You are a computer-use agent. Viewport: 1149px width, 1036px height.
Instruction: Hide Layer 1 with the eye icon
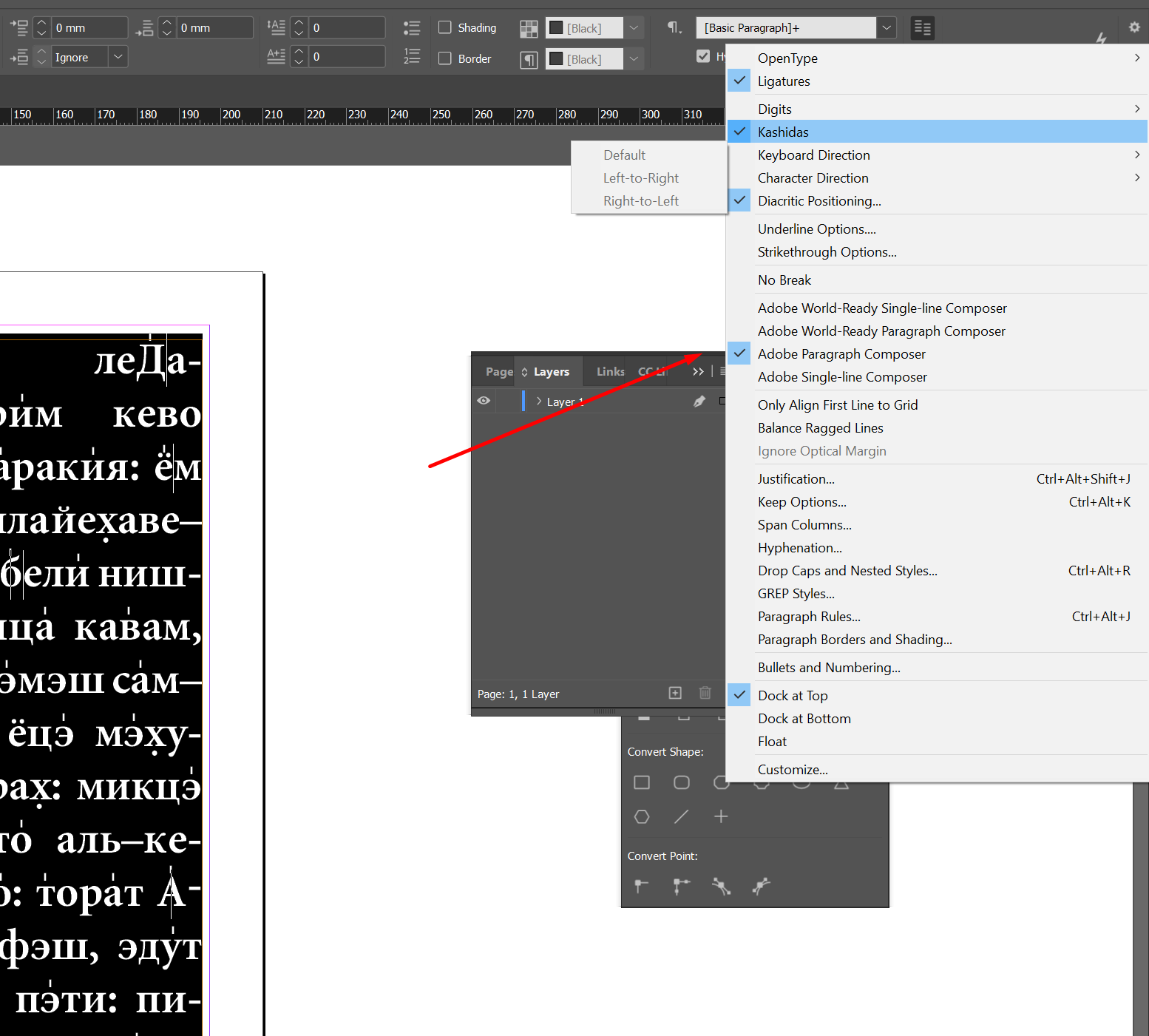coord(484,401)
